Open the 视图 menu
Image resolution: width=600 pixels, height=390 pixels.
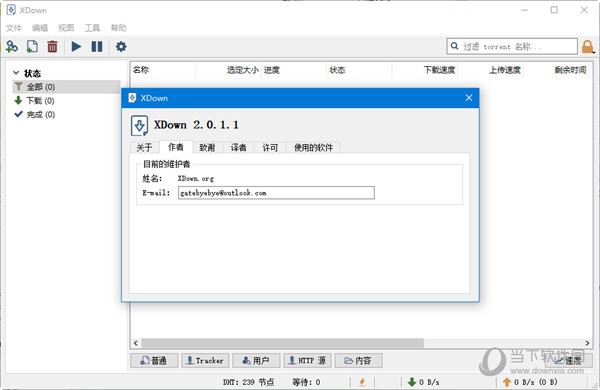(66, 28)
